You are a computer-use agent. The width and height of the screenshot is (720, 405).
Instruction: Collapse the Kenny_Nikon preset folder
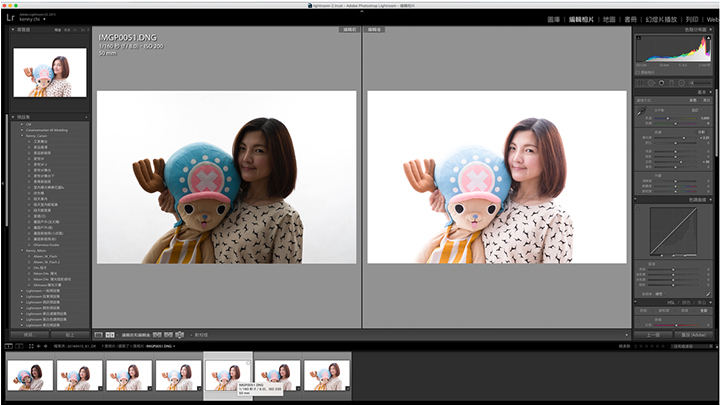[x=22, y=251]
